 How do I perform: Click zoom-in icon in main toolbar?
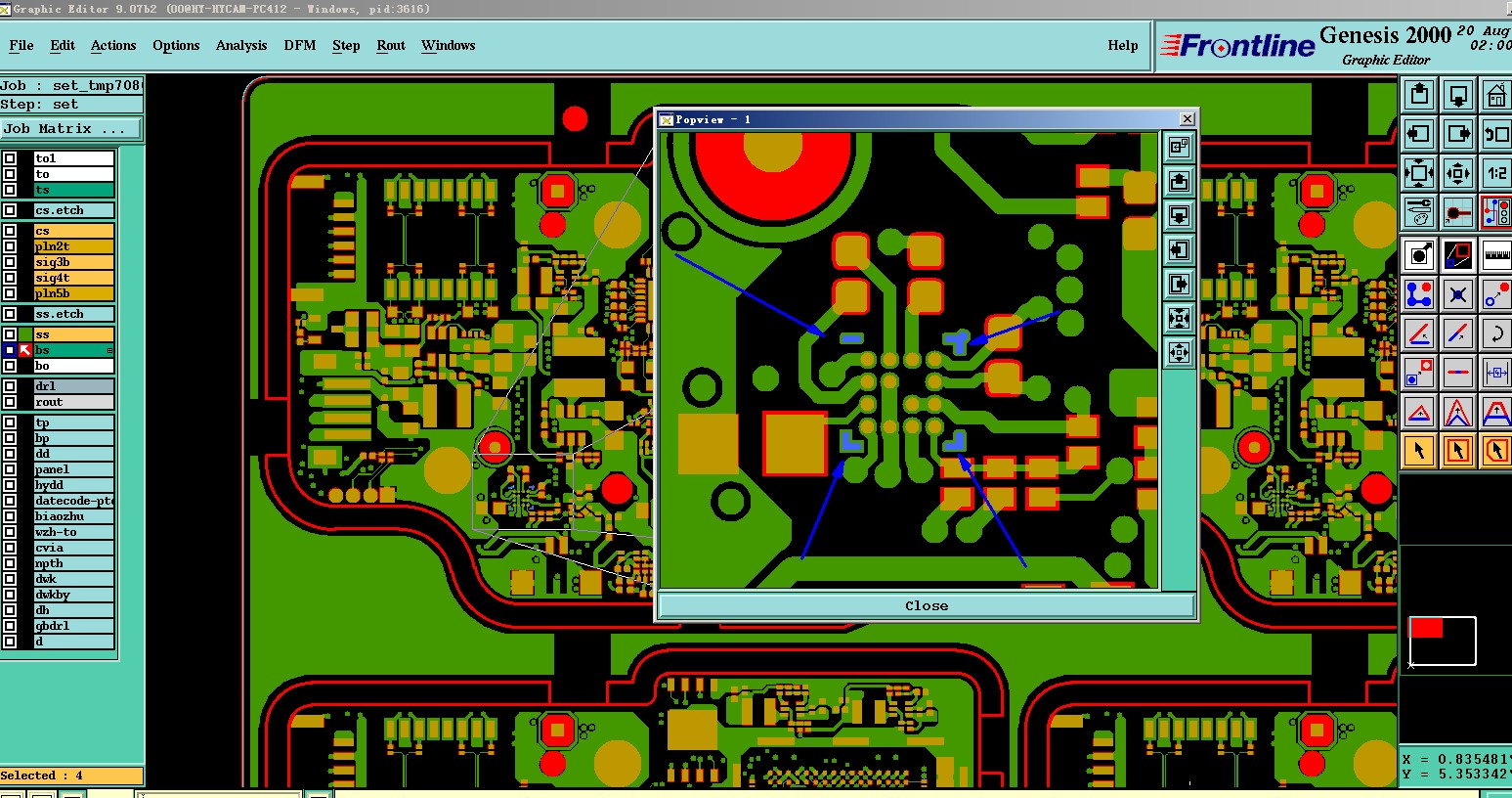click(1419, 173)
